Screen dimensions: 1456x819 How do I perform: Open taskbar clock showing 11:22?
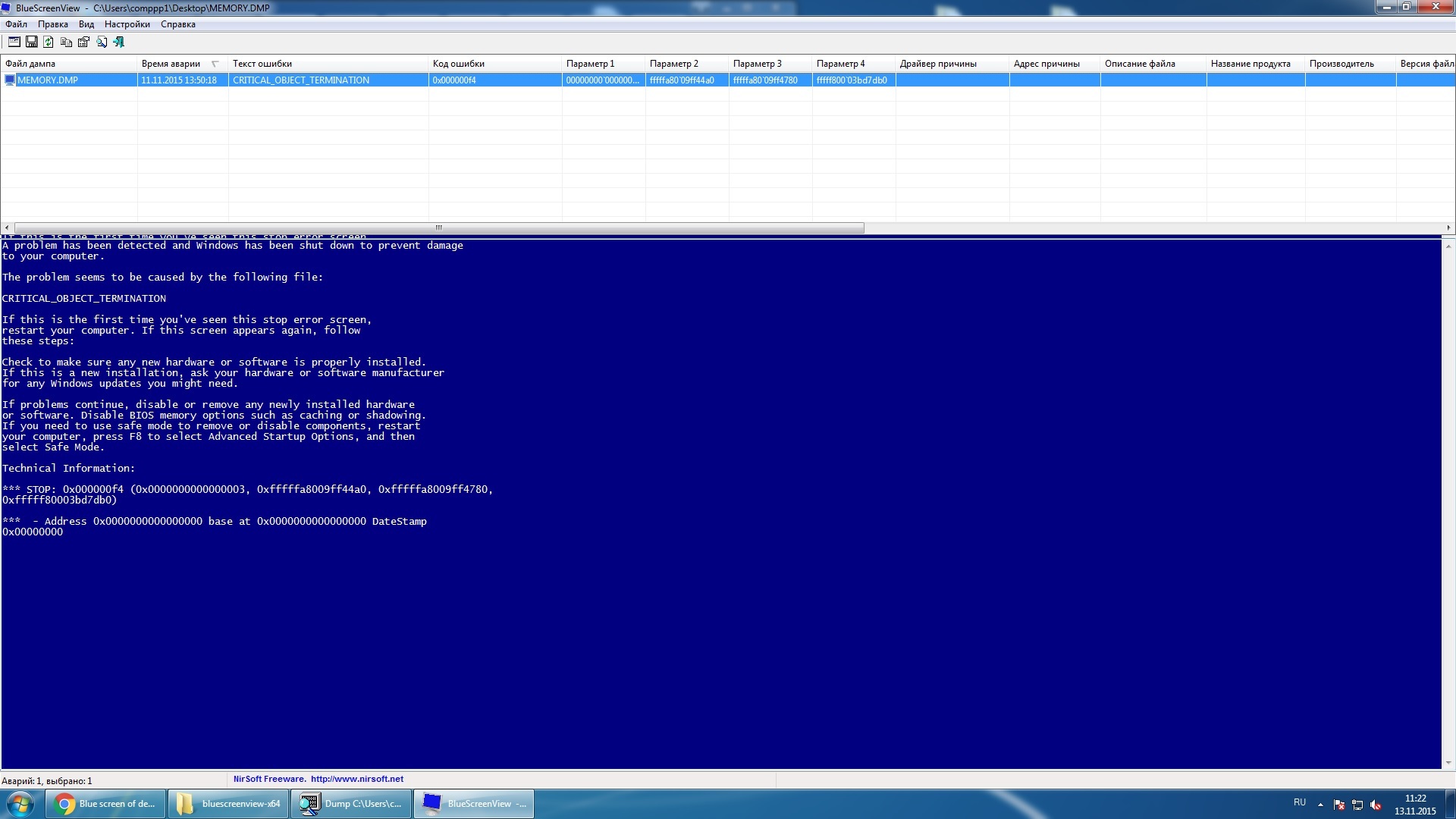1415,805
